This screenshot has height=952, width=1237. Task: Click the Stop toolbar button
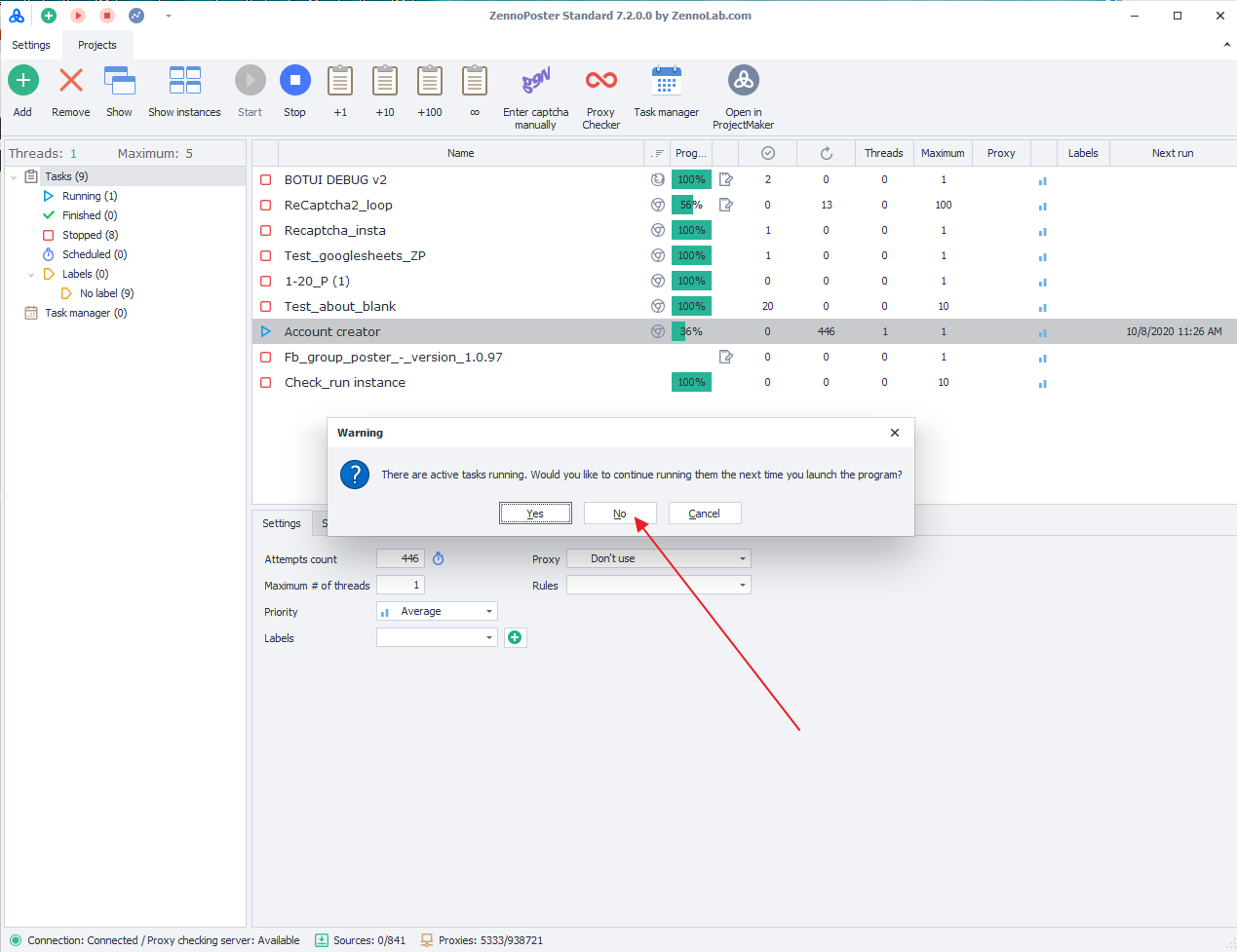294,81
